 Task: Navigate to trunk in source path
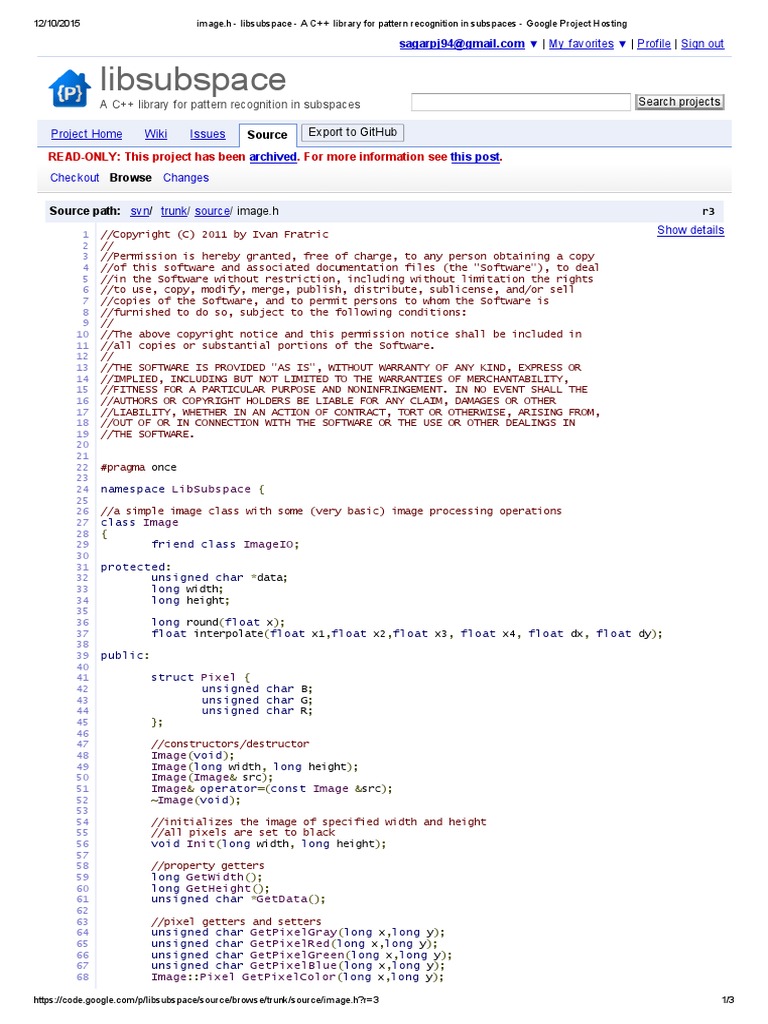[x=173, y=211]
